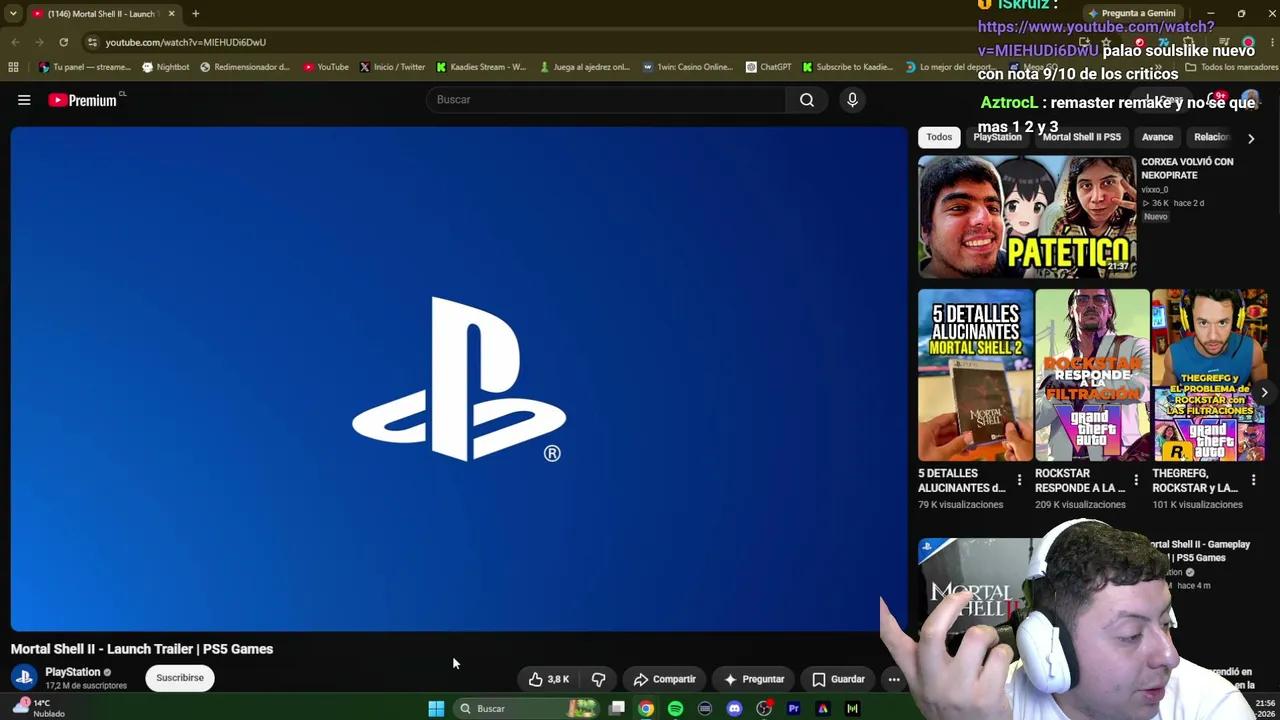The width and height of the screenshot is (1280, 720).
Task: Open the 'PATETICO' video thumbnail
Action: (1027, 216)
